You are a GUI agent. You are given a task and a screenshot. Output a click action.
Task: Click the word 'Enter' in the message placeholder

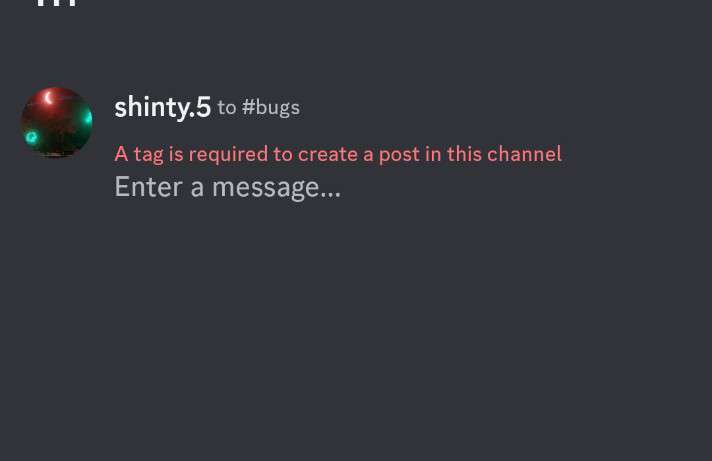148,187
